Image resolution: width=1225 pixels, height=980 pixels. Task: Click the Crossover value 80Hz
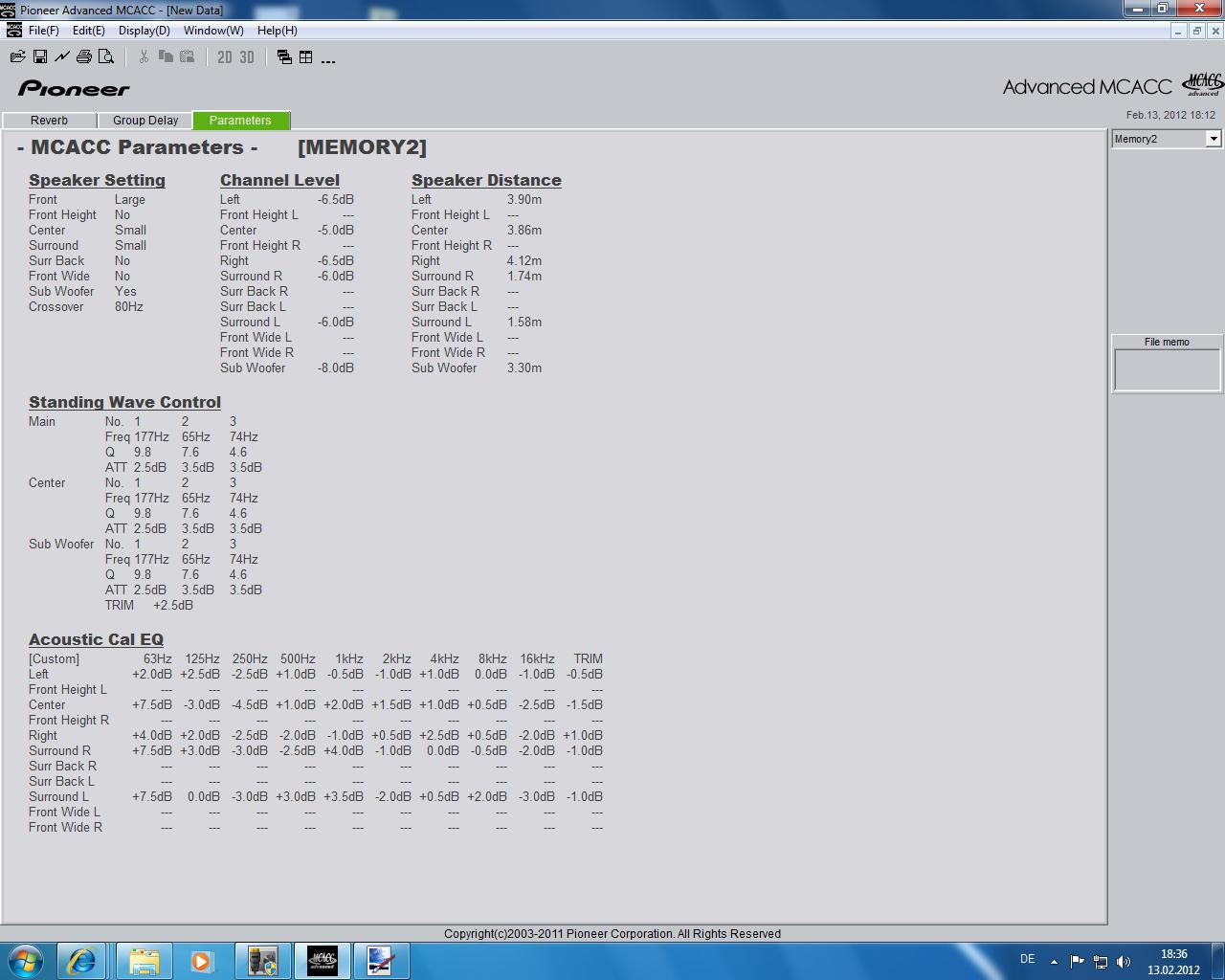point(129,306)
